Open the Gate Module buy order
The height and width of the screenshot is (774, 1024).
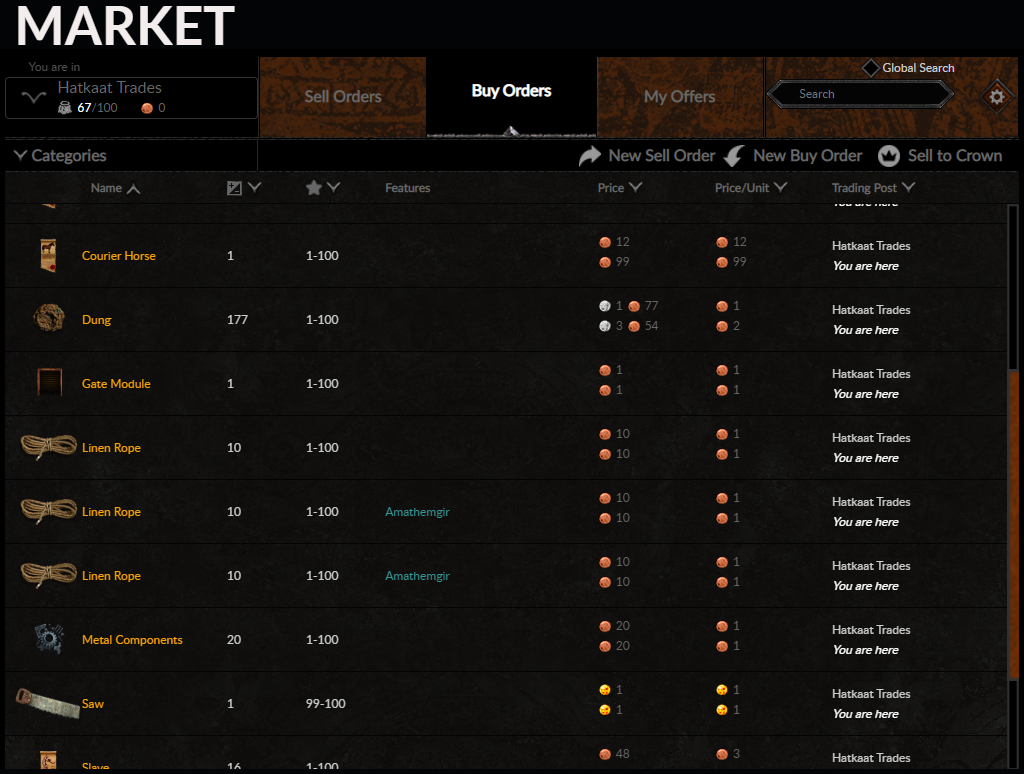click(506, 383)
